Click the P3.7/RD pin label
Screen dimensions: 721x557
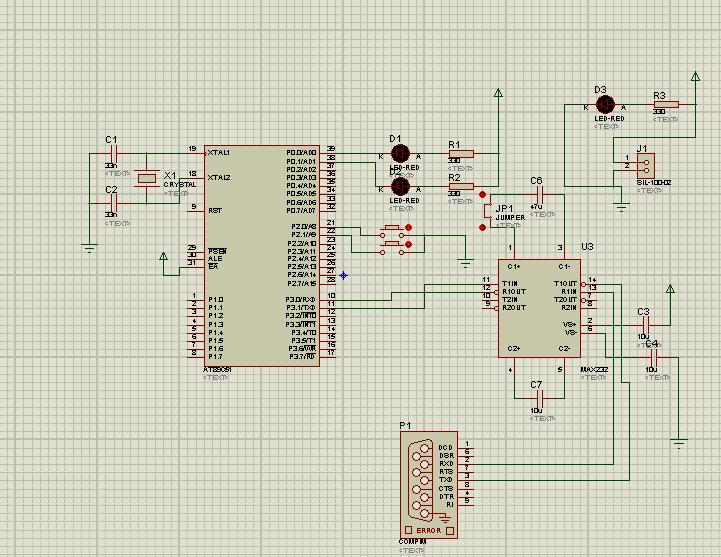pos(302,357)
